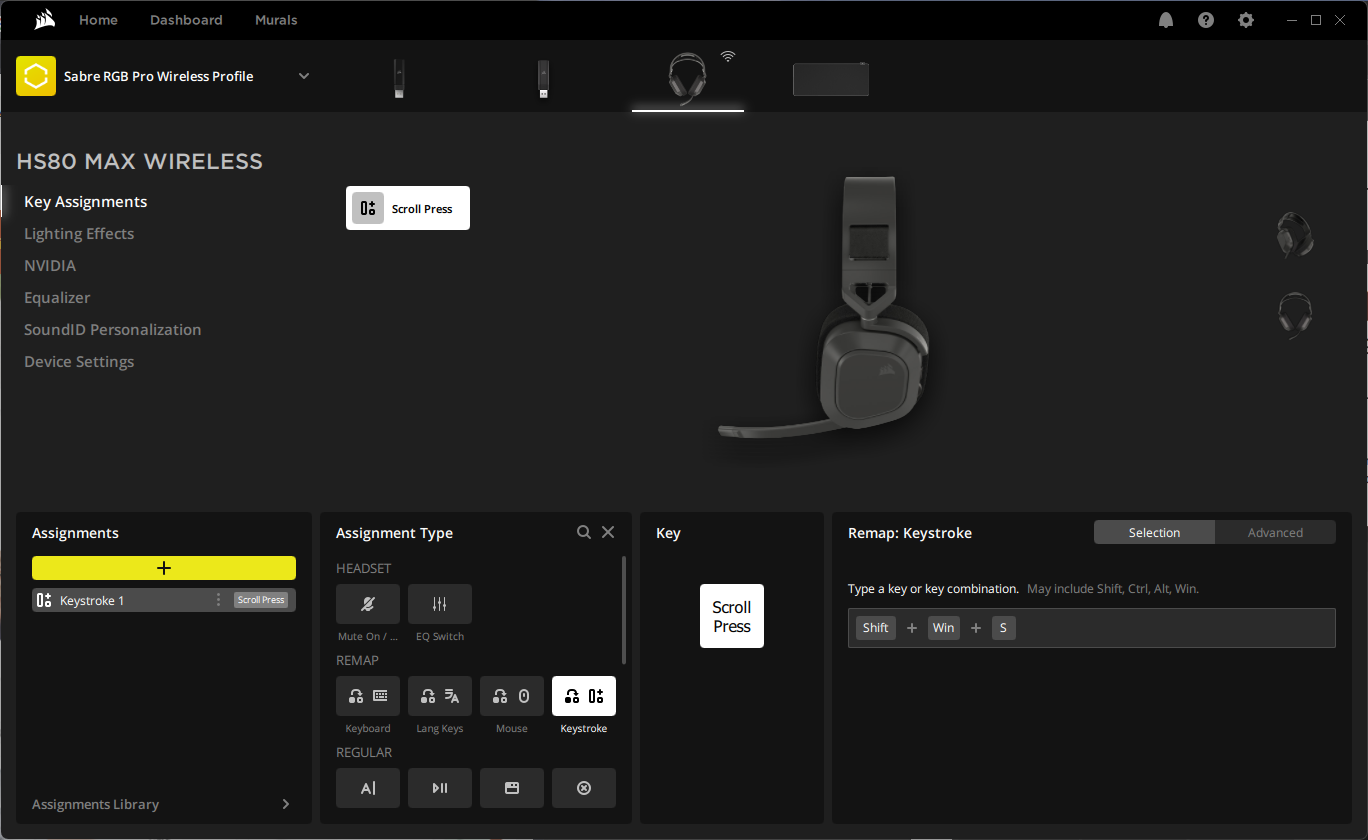Click the Shift key chip
The image size is (1368, 840).
coord(876,628)
